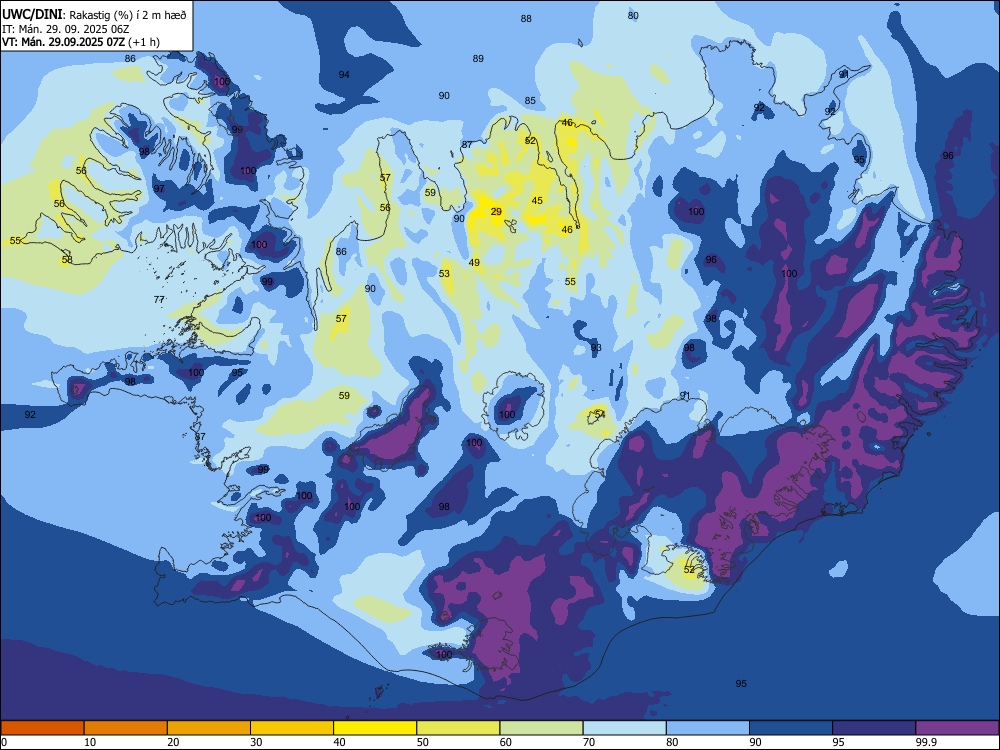Click the '99.9' legend scale label
The width and height of the screenshot is (1000, 750).
click(925, 742)
